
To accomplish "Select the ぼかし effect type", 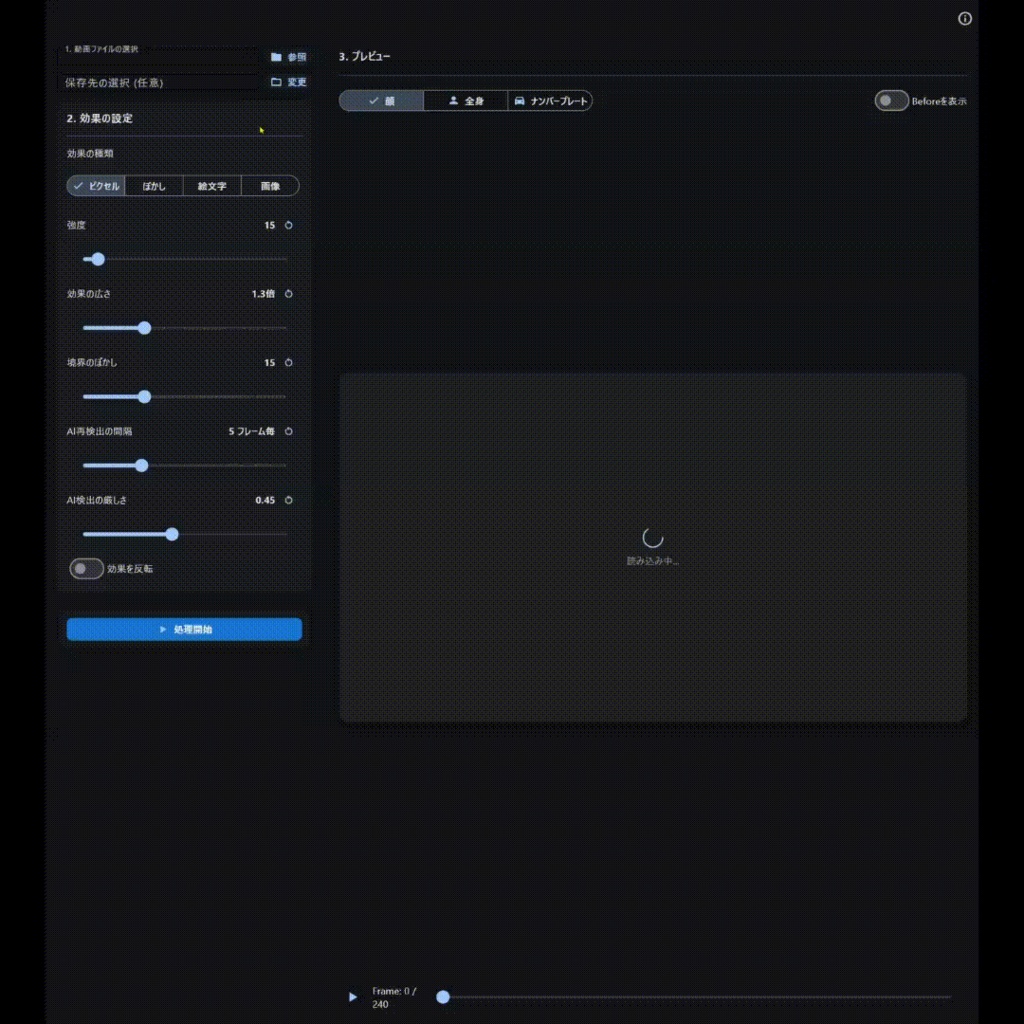I will (154, 186).
